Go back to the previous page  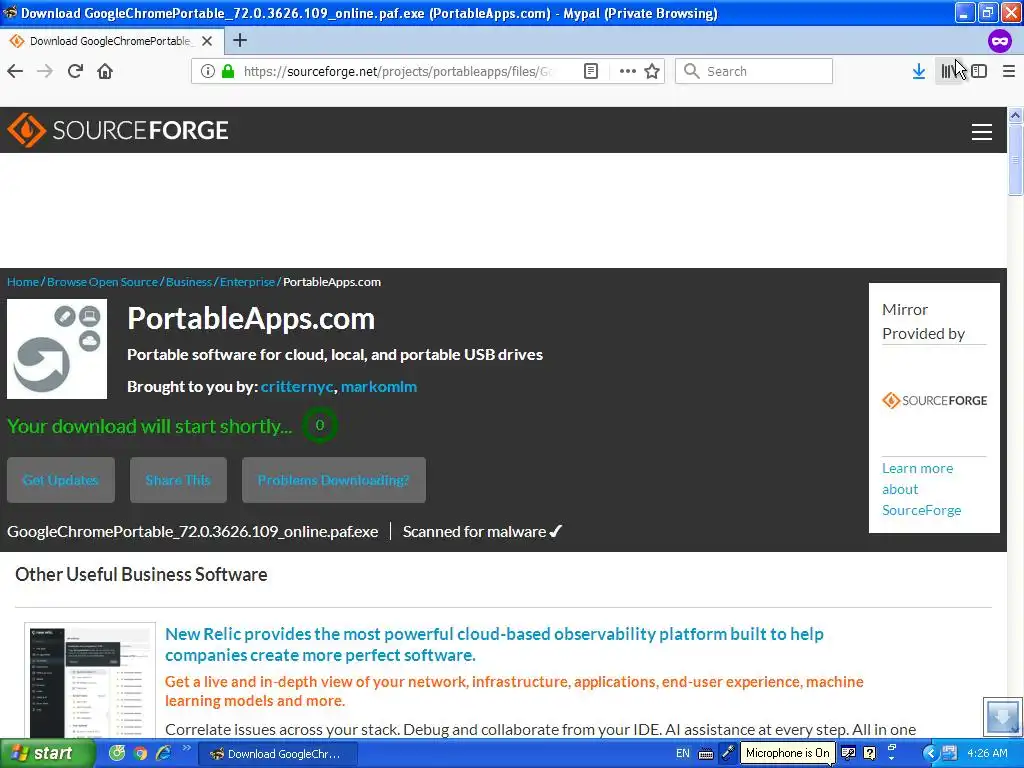pyautogui.click(x=15, y=71)
